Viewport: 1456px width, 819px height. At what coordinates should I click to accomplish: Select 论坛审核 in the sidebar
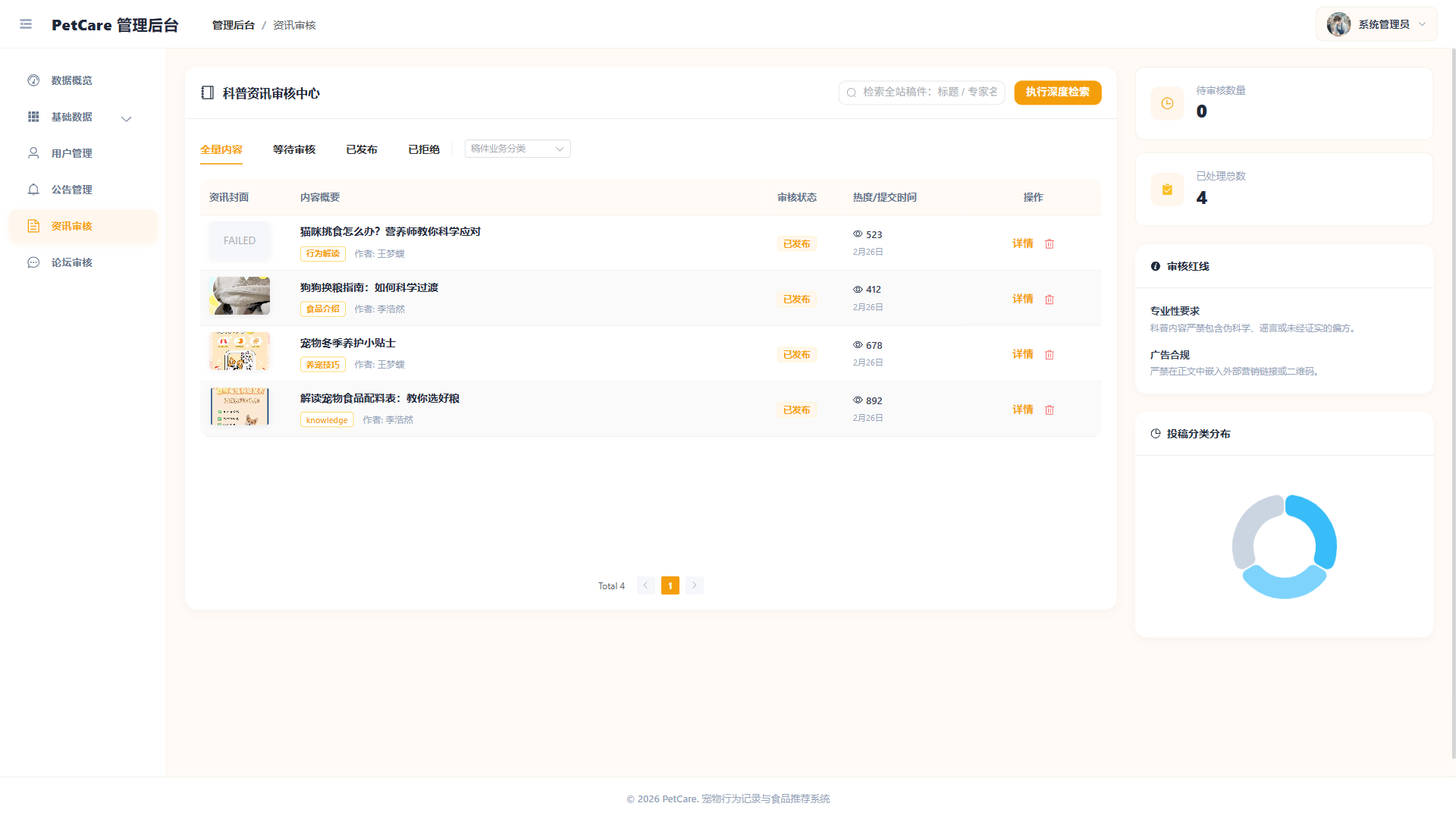click(83, 262)
